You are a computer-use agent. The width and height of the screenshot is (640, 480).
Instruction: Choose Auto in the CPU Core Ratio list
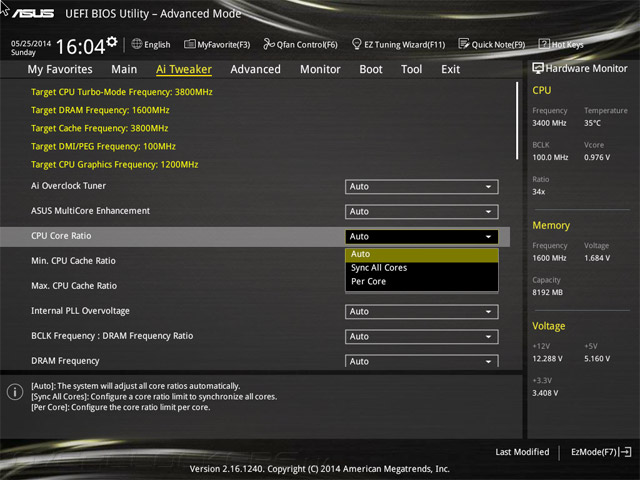[422, 254]
